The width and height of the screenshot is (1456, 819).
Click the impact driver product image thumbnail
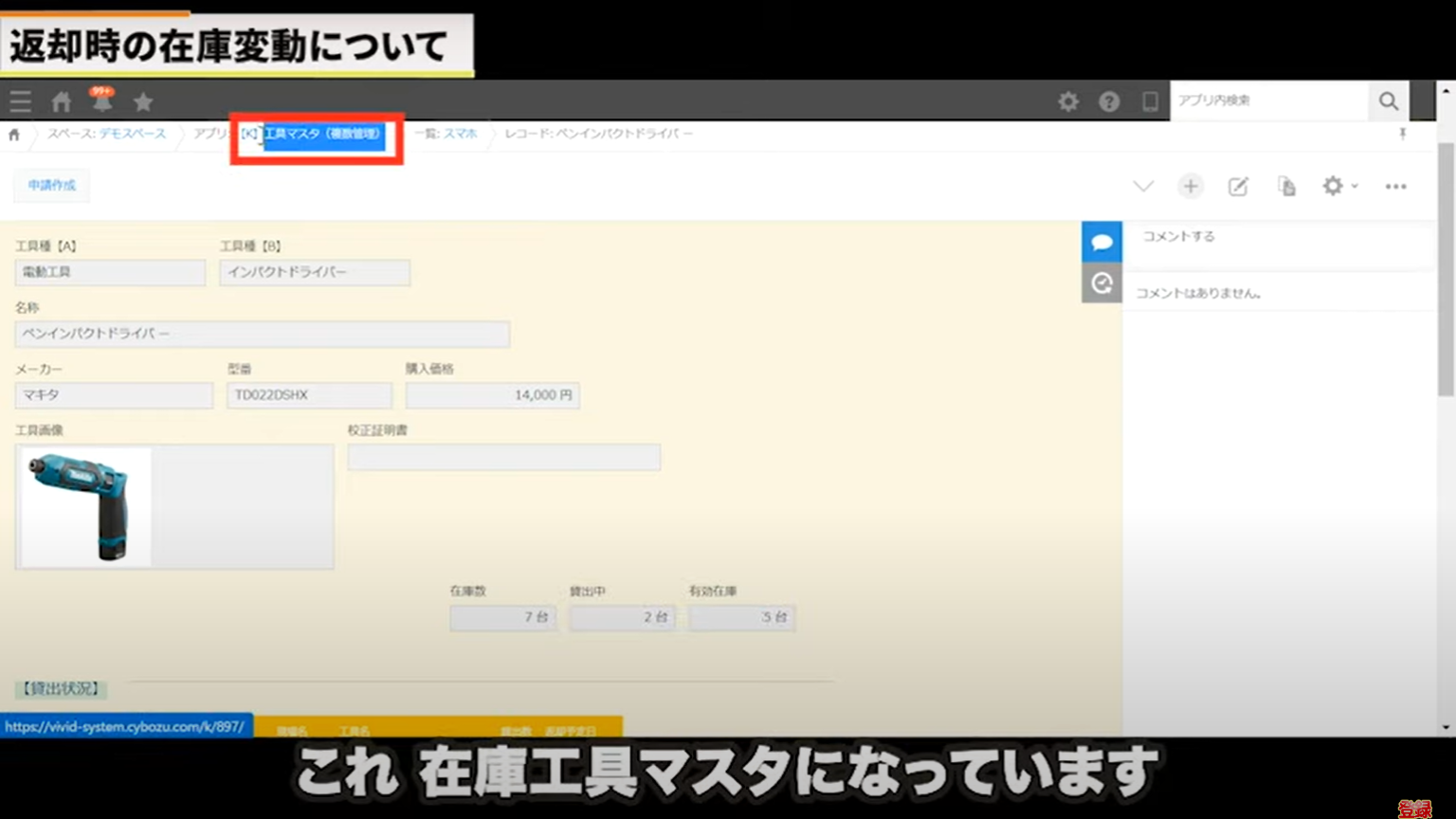84,505
